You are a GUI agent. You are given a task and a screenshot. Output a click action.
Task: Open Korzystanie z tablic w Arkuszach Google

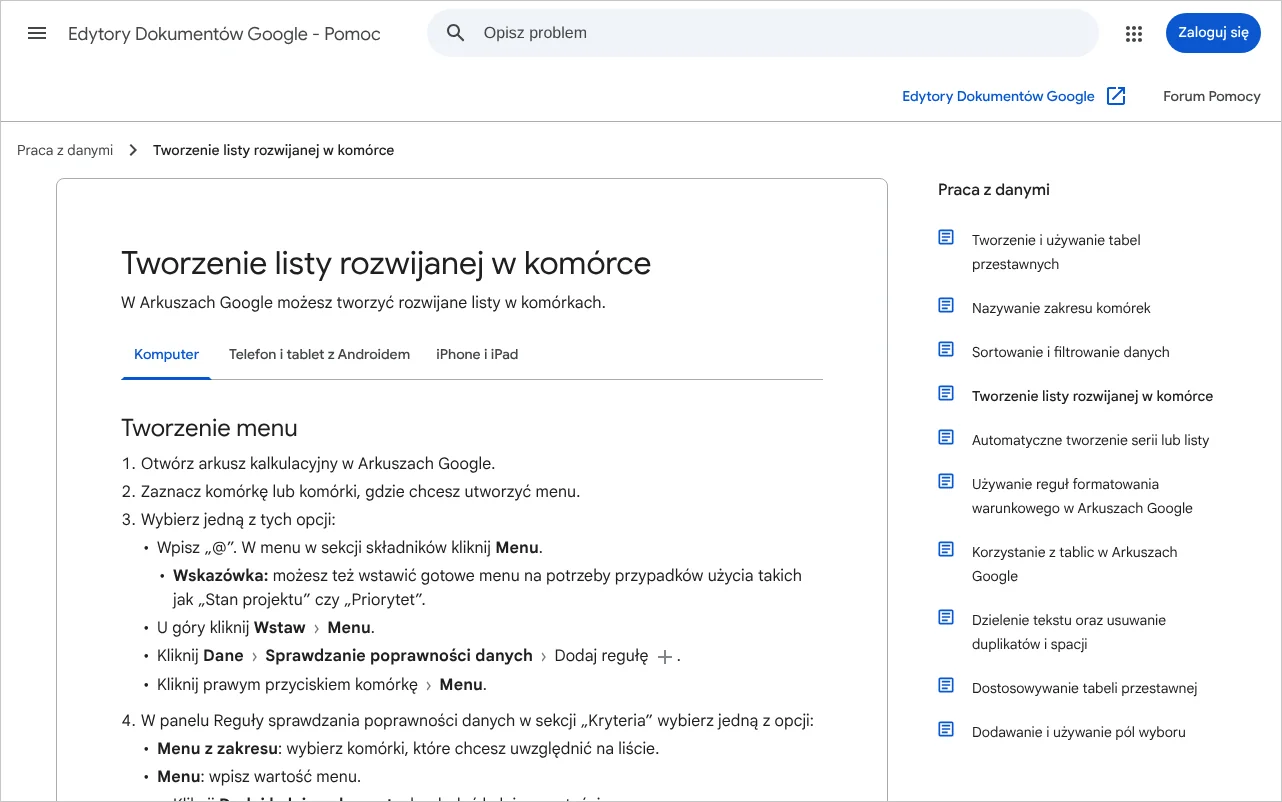tap(1074, 564)
